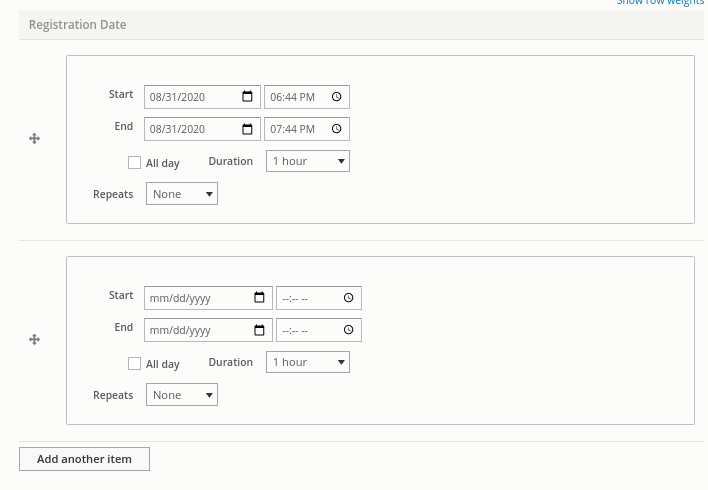Open clock picker for 06:44 PM start time

pos(336,97)
